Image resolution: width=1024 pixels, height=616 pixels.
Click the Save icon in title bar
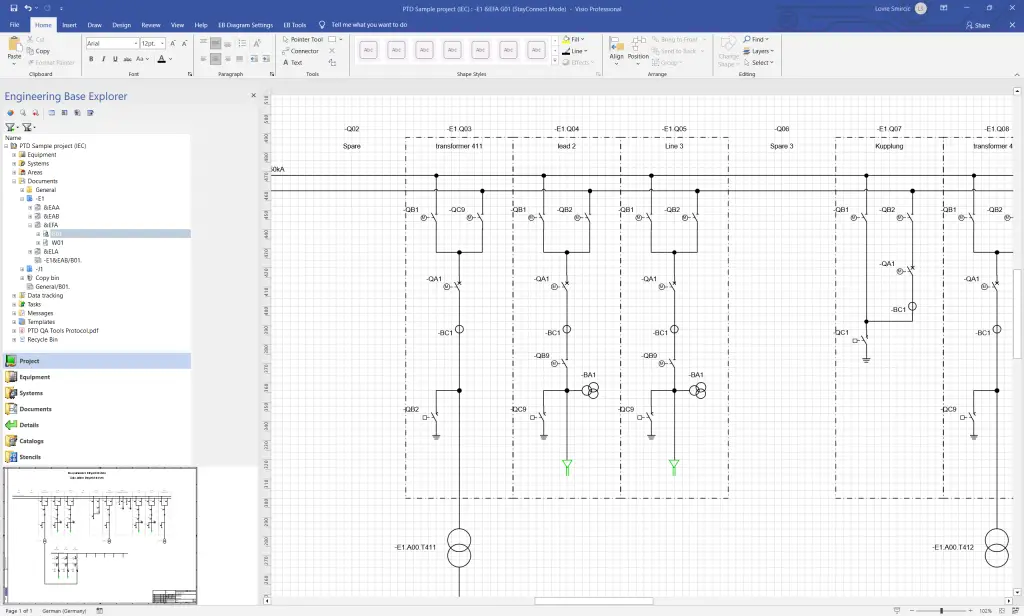[x=12, y=8]
